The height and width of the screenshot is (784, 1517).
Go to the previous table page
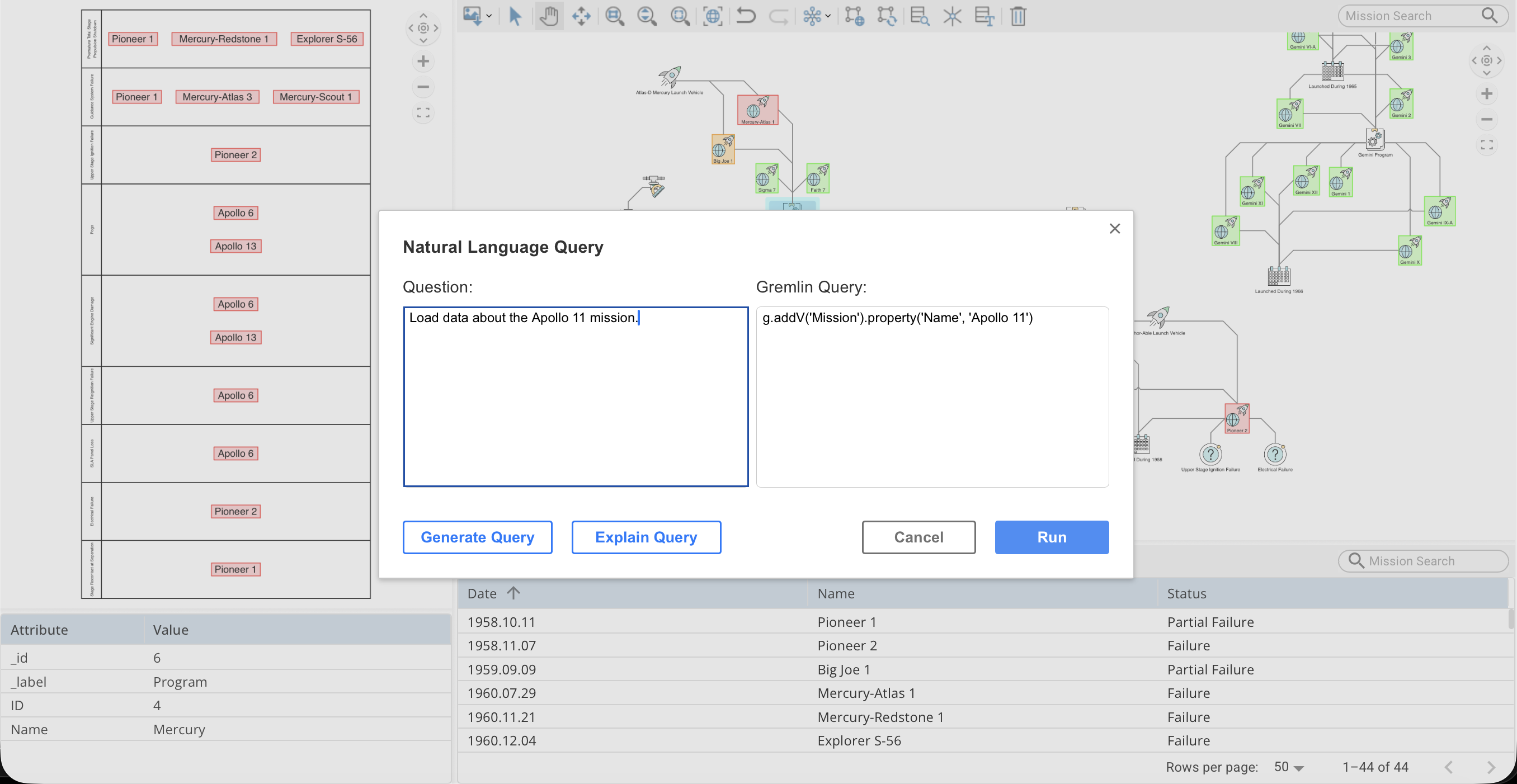click(1449, 767)
